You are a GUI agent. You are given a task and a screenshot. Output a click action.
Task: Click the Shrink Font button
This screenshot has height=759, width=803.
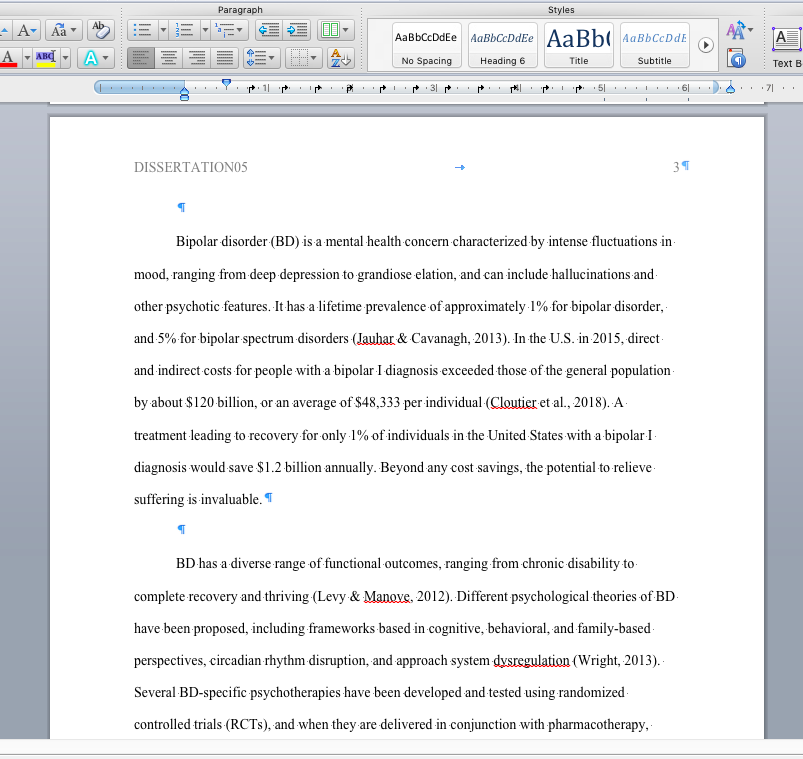[27, 31]
